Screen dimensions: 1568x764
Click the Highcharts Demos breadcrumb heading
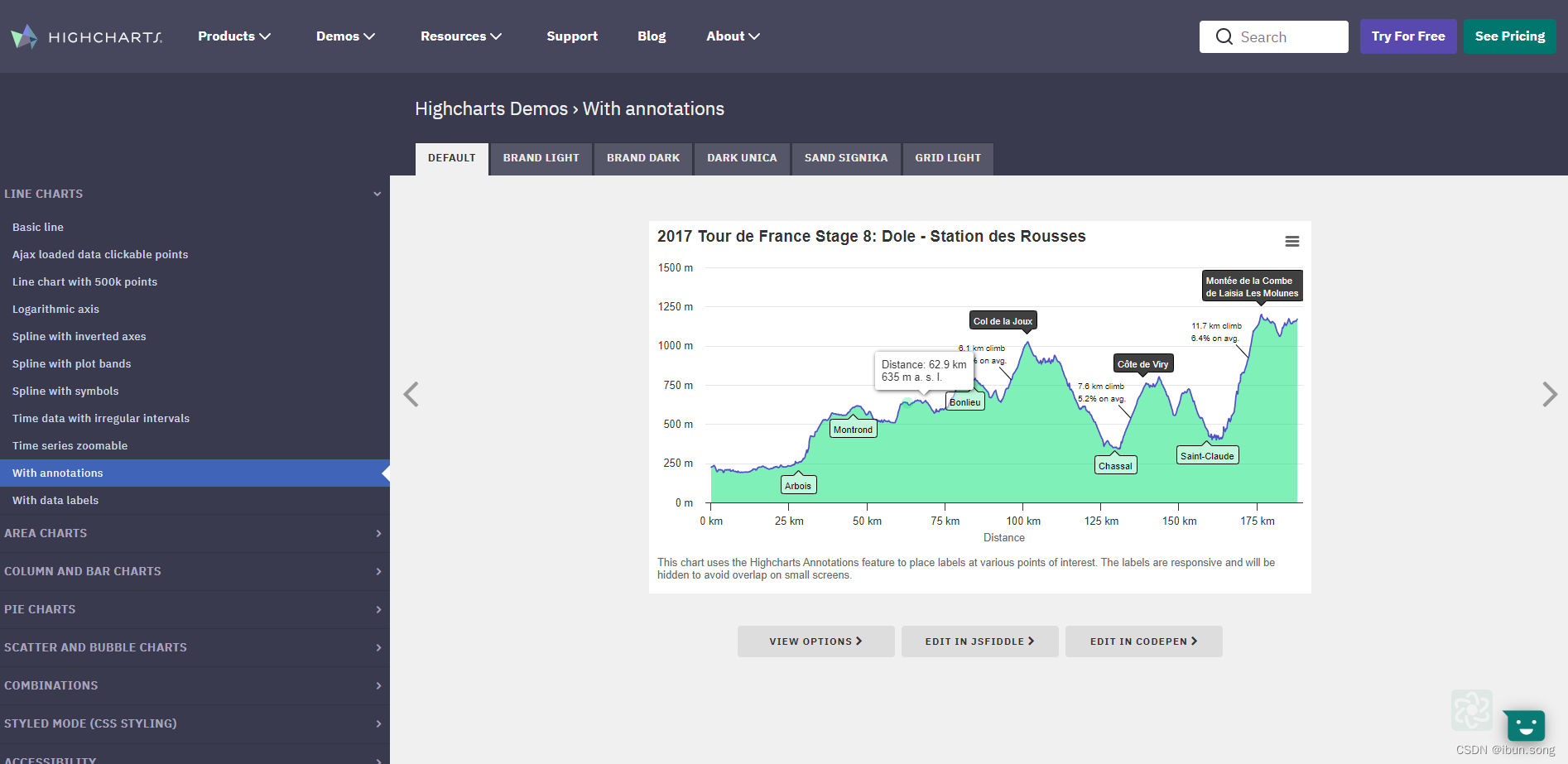click(491, 109)
